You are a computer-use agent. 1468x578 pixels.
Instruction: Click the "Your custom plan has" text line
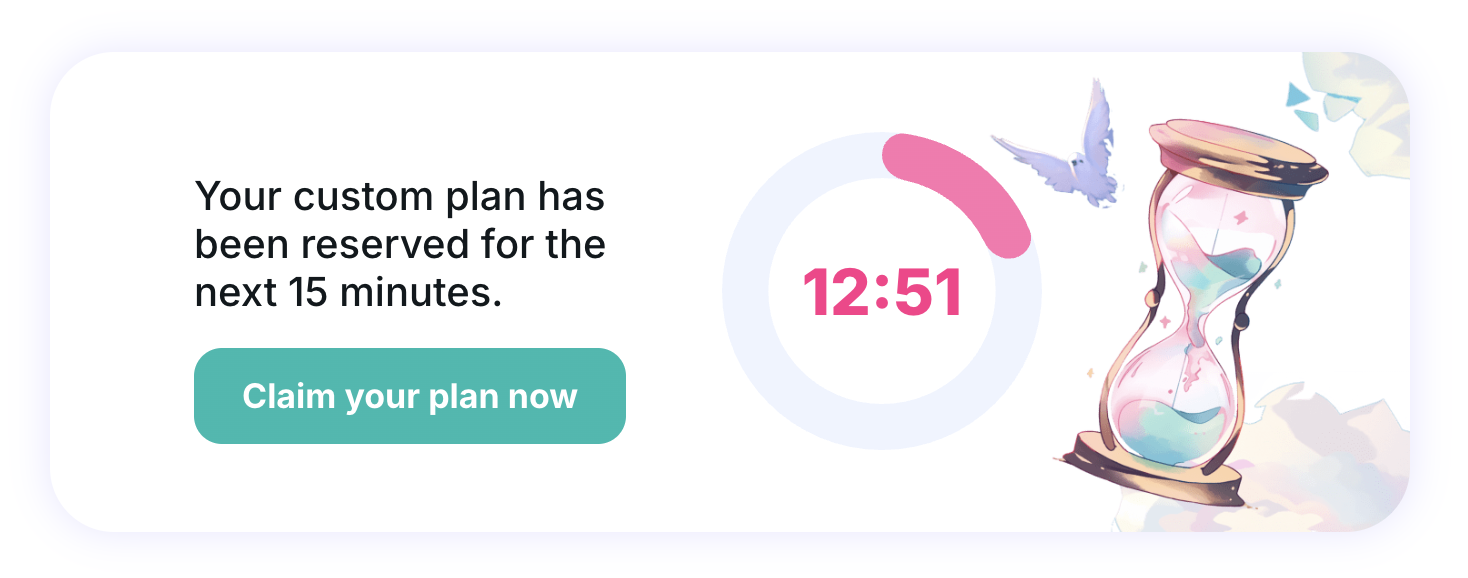tap(399, 196)
